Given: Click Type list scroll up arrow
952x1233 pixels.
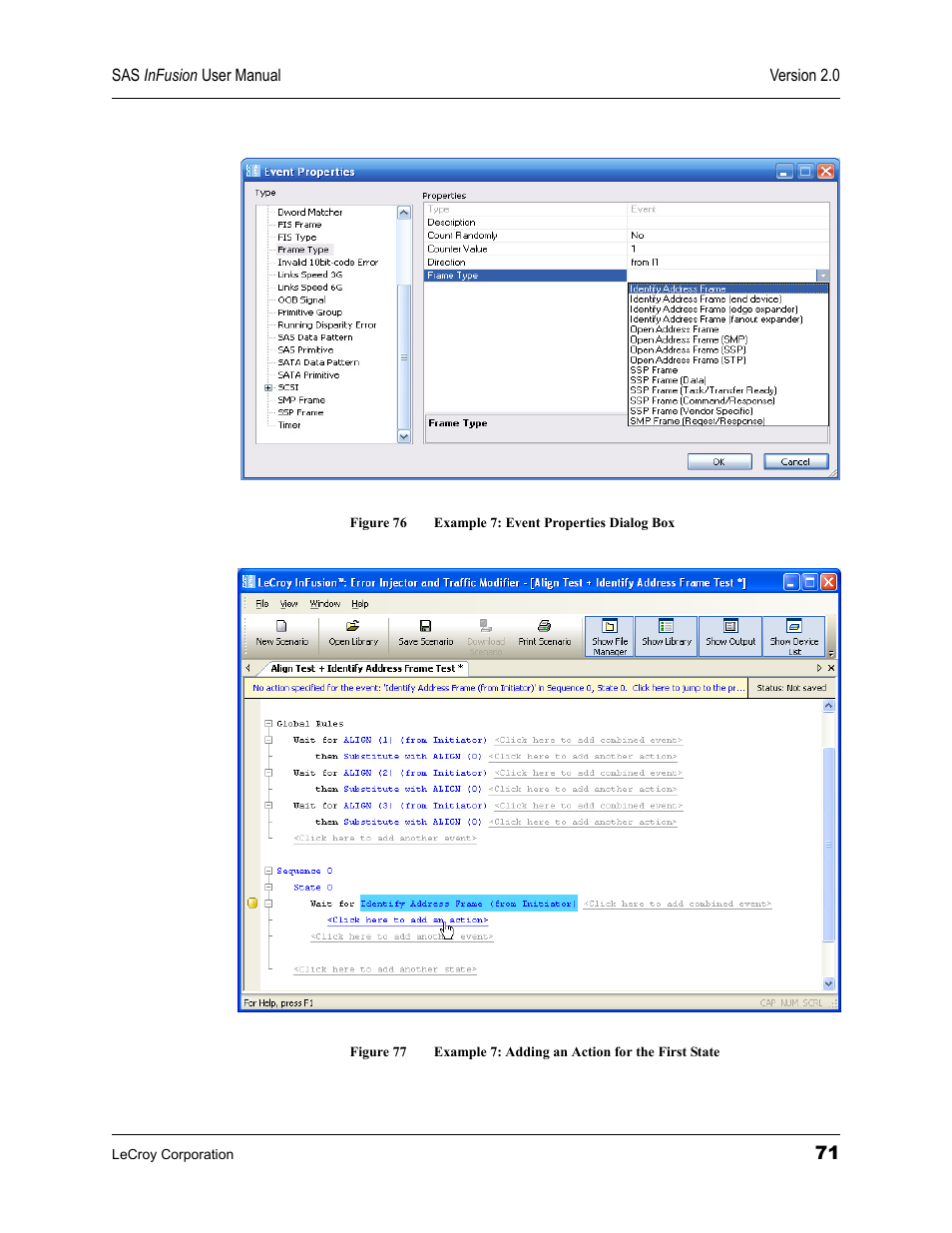Looking at the screenshot, I should pos(404,213).
